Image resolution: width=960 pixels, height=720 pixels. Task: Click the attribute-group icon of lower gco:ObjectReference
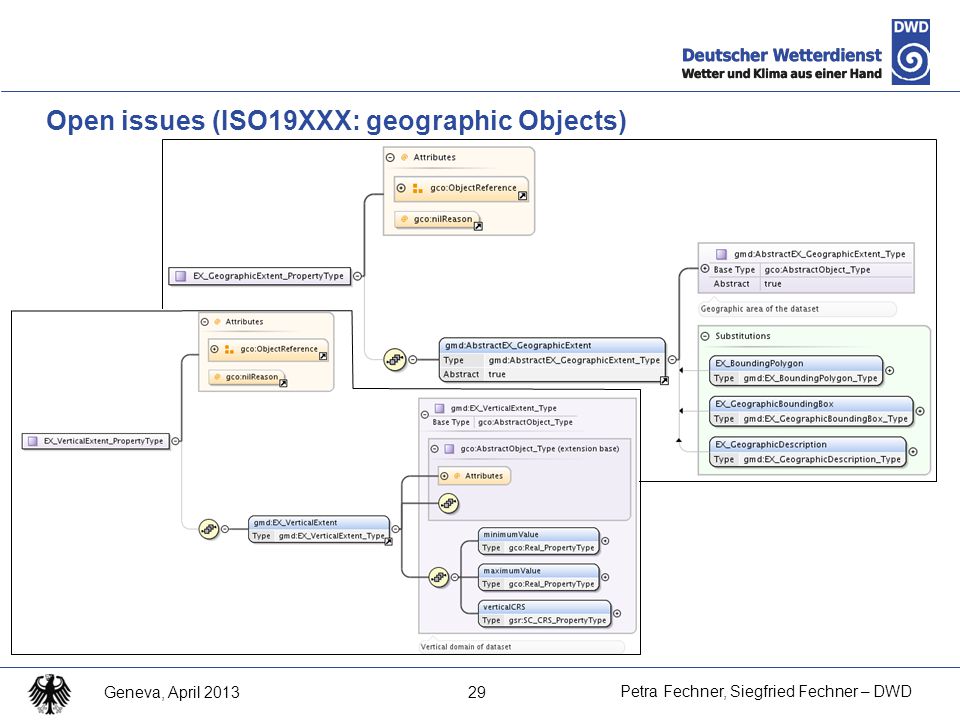pyautogui.click(x=229, y=349)
